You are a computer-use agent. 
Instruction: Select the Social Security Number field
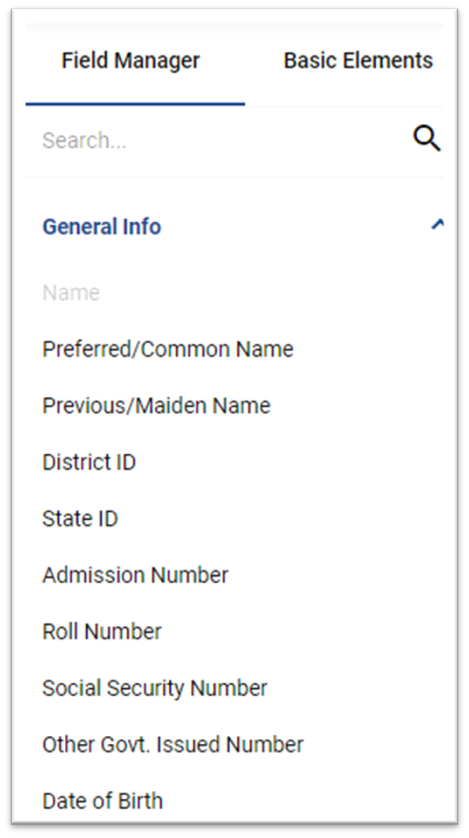point(155,688)
